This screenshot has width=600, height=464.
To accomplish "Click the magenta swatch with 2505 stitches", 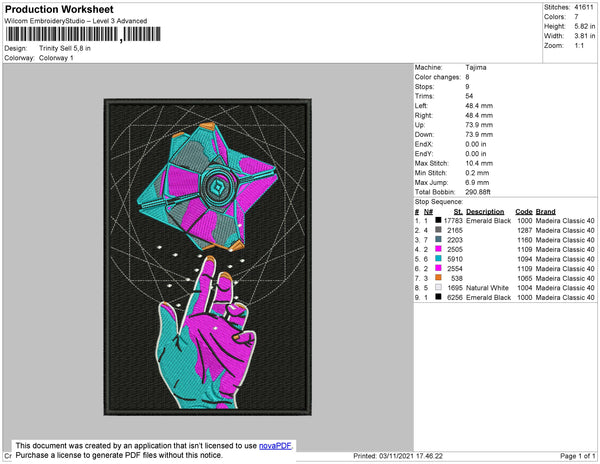I will [438, 249].
